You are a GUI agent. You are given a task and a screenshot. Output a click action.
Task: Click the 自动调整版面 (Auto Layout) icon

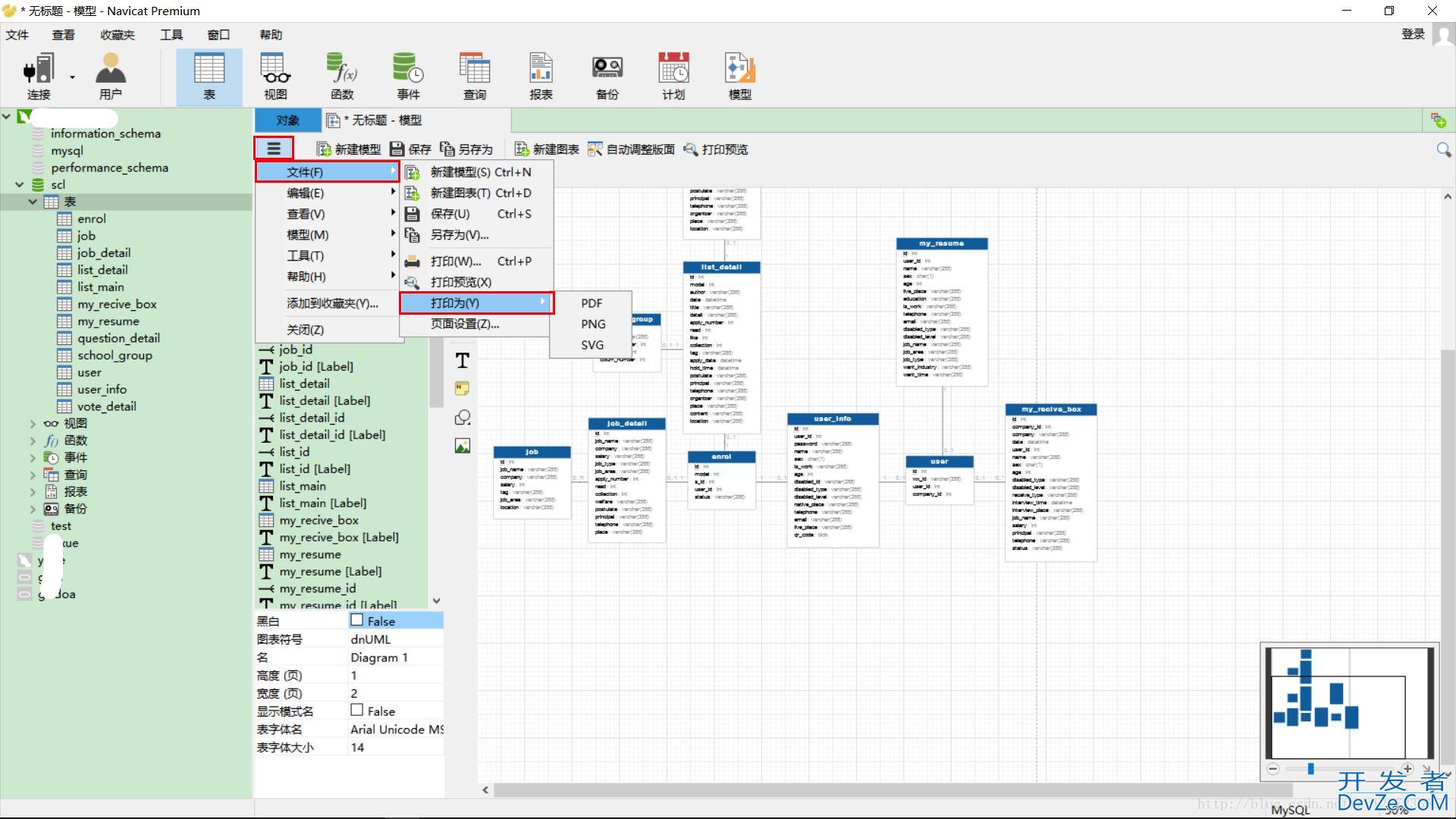(x=596, y=148)
